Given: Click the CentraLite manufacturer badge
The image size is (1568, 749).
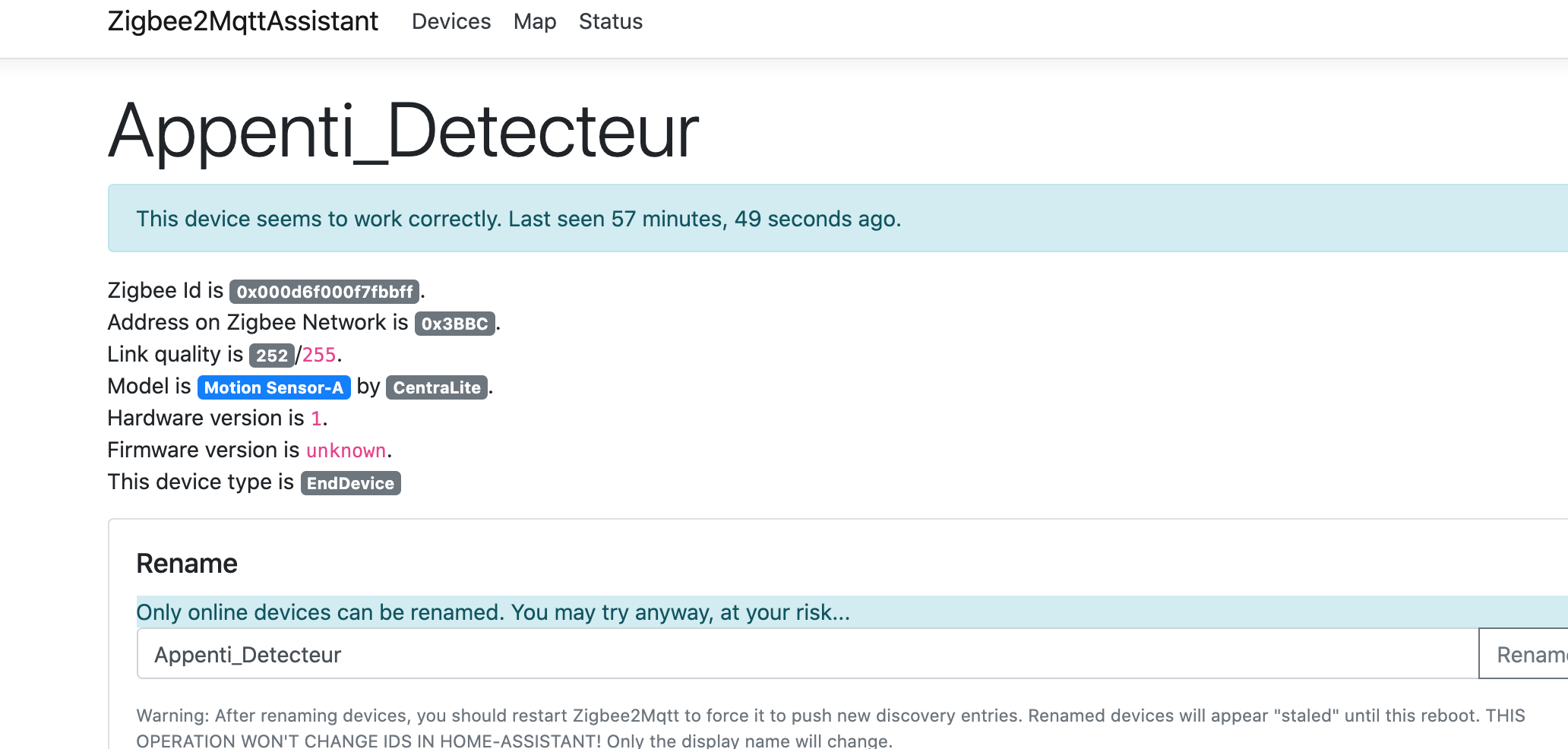Looking at the screenshot, I should pyautogui.click(x=435, y=388).
